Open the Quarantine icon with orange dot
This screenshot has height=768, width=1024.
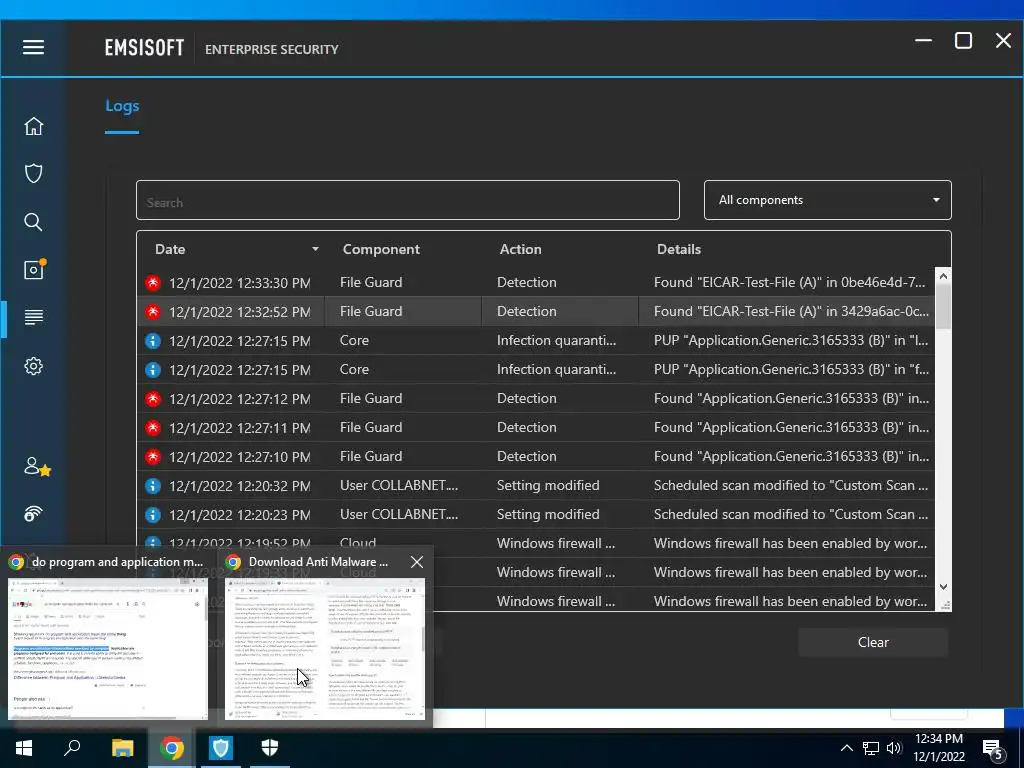34,268
